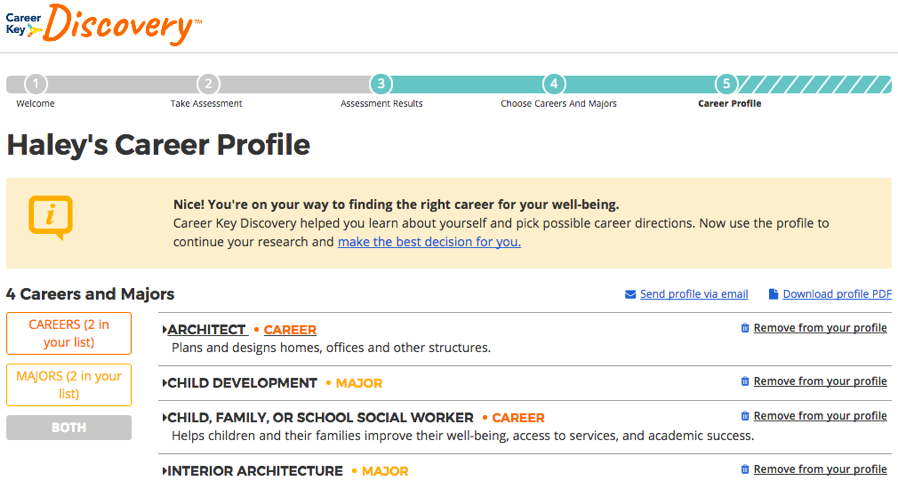Select the BOTH filter button

click(69, 428)
